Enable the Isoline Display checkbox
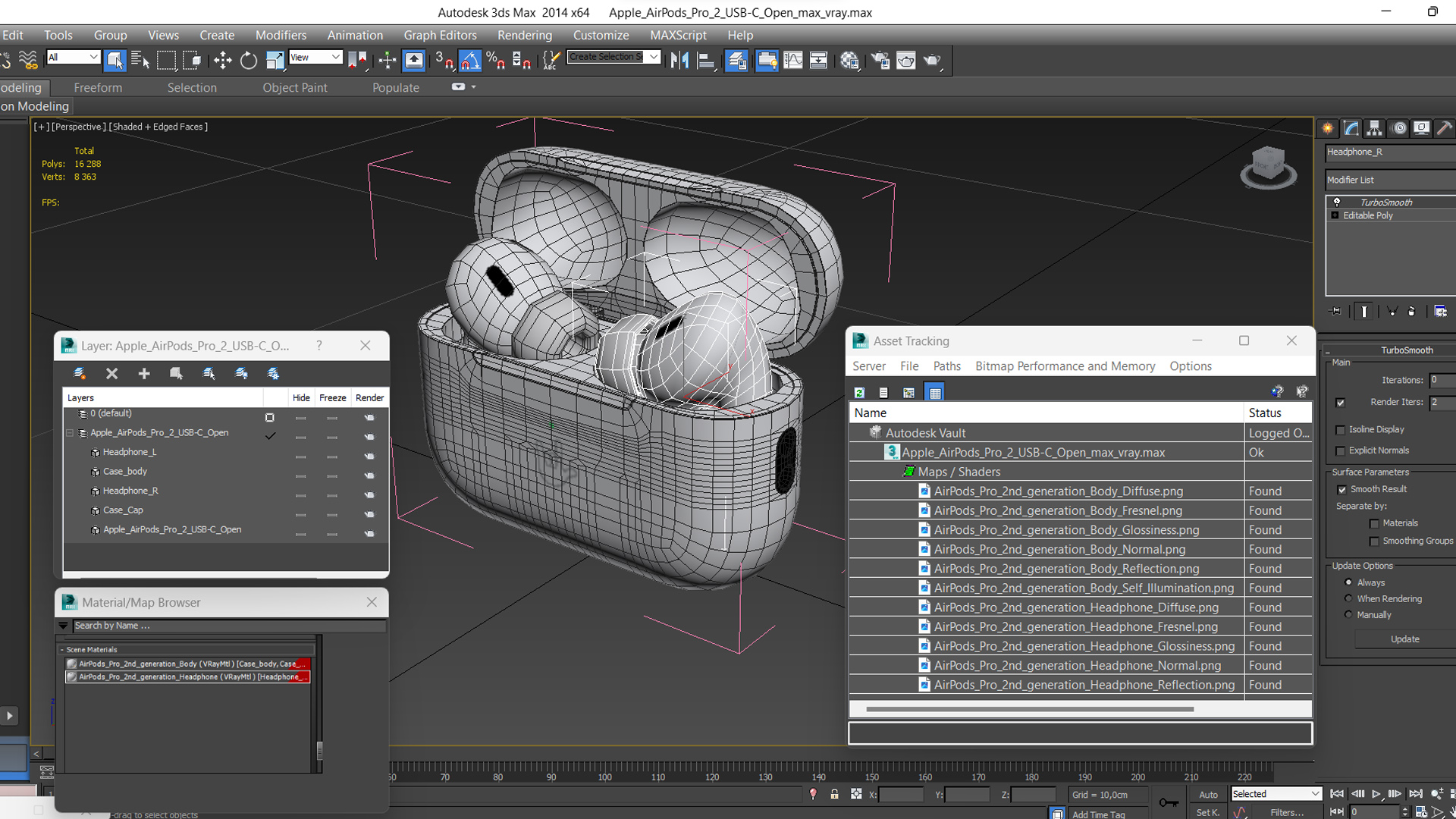 [1341, 430]
